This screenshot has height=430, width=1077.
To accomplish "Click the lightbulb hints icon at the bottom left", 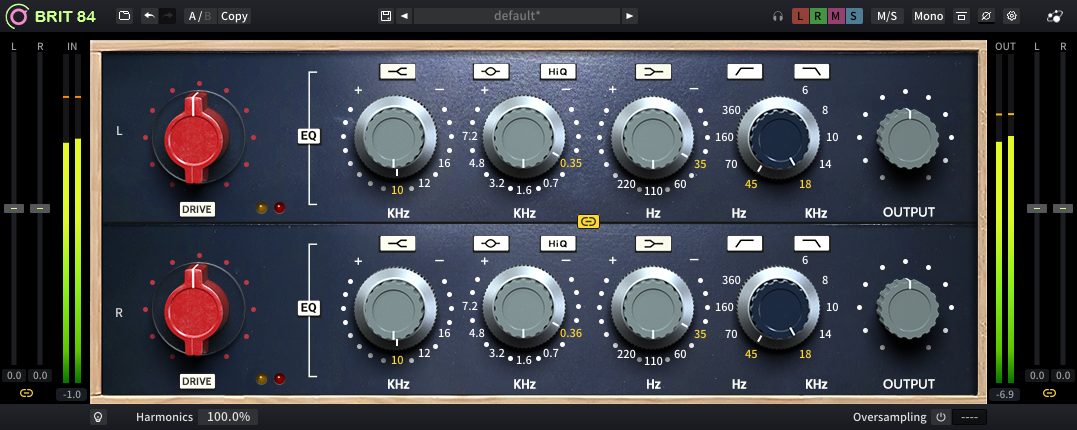I will 98,417.
